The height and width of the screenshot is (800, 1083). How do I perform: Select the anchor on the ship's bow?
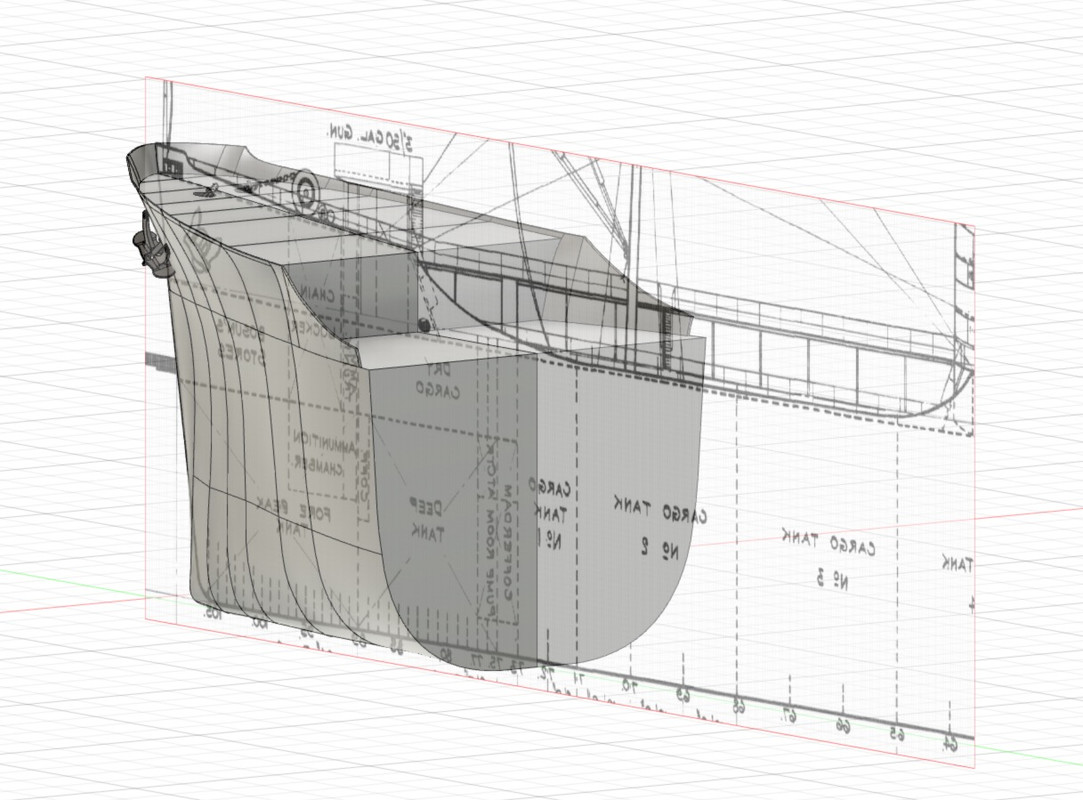[x=151, y=244]
